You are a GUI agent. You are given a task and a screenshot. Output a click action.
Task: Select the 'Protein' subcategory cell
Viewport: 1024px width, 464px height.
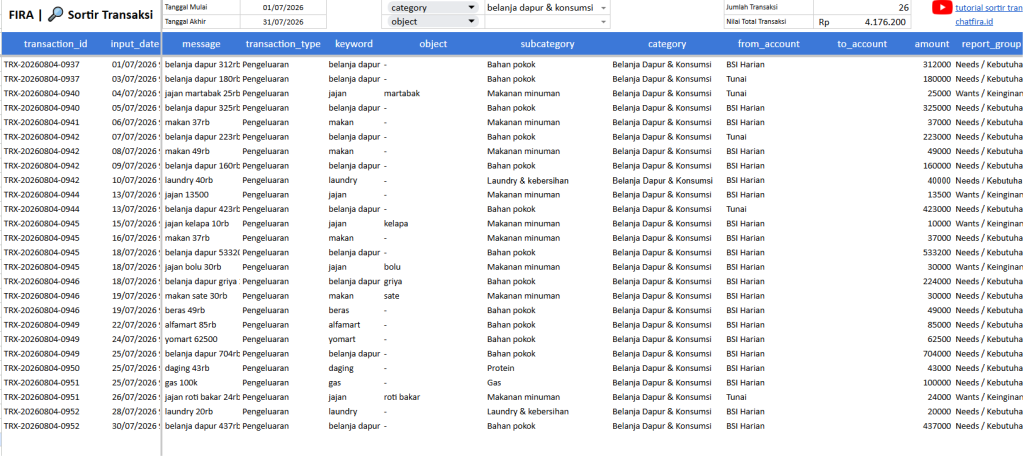click(x=547, y=368)
